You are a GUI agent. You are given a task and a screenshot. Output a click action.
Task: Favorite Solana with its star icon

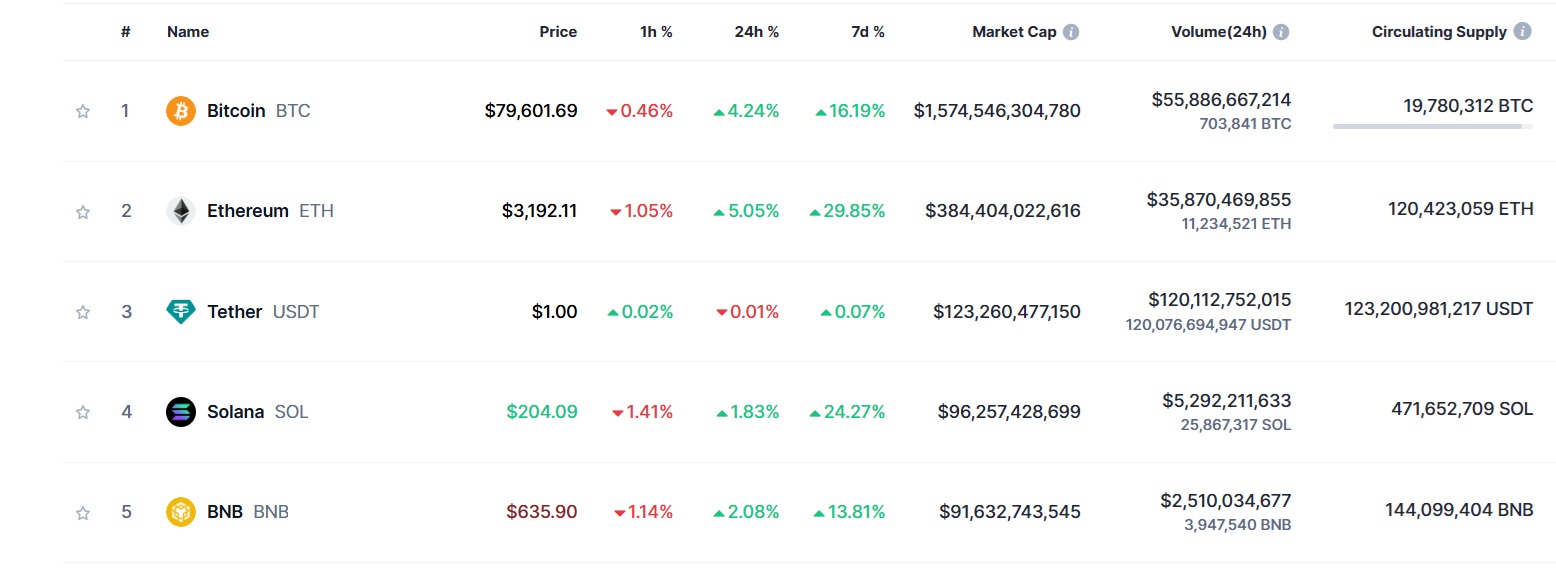(83, 412)
